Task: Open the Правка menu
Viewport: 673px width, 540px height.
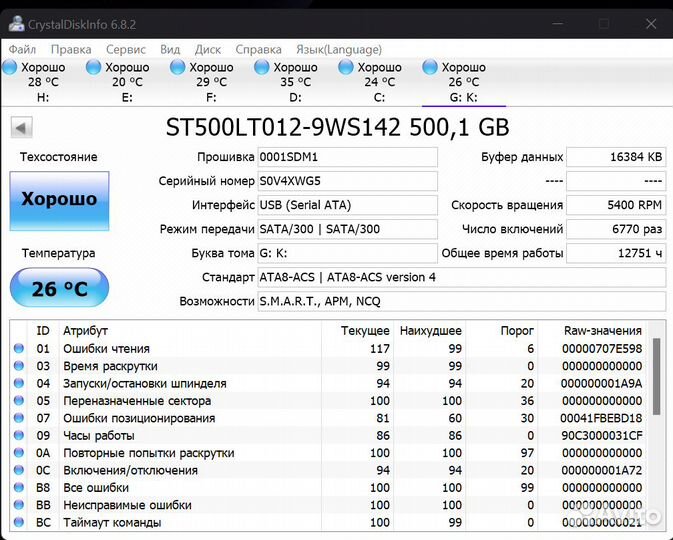Action: pyautogui.click(x=71, y=50)
